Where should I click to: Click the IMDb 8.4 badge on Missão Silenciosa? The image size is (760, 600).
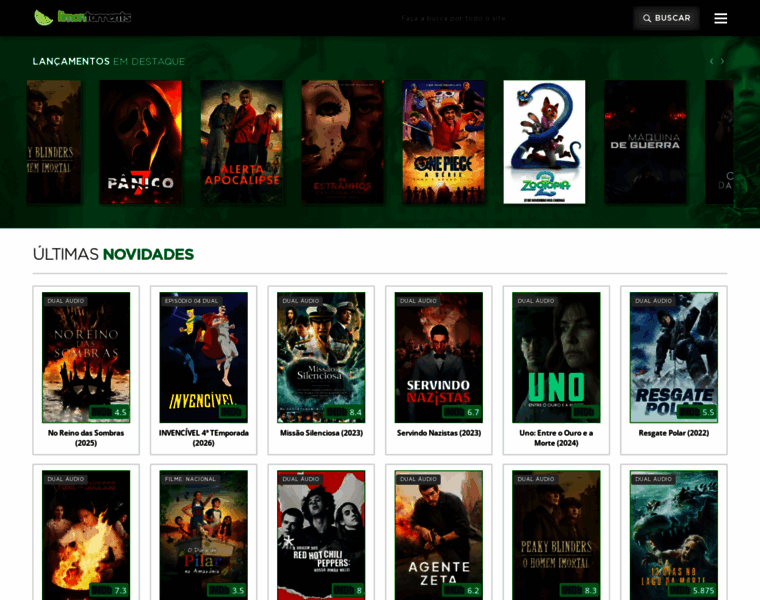(x=344, y=412)
